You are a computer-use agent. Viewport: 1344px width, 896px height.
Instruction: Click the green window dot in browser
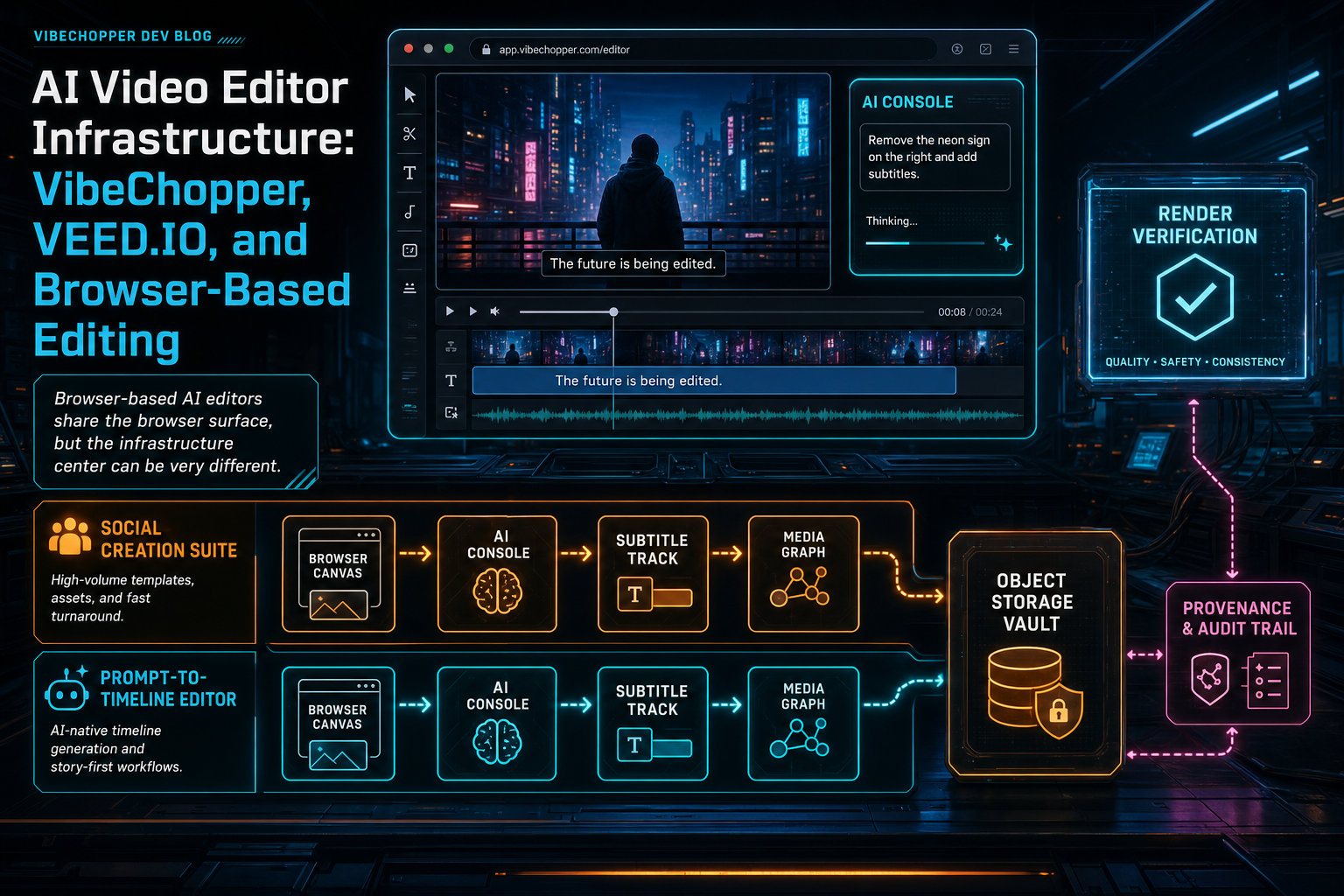point(449,49)
